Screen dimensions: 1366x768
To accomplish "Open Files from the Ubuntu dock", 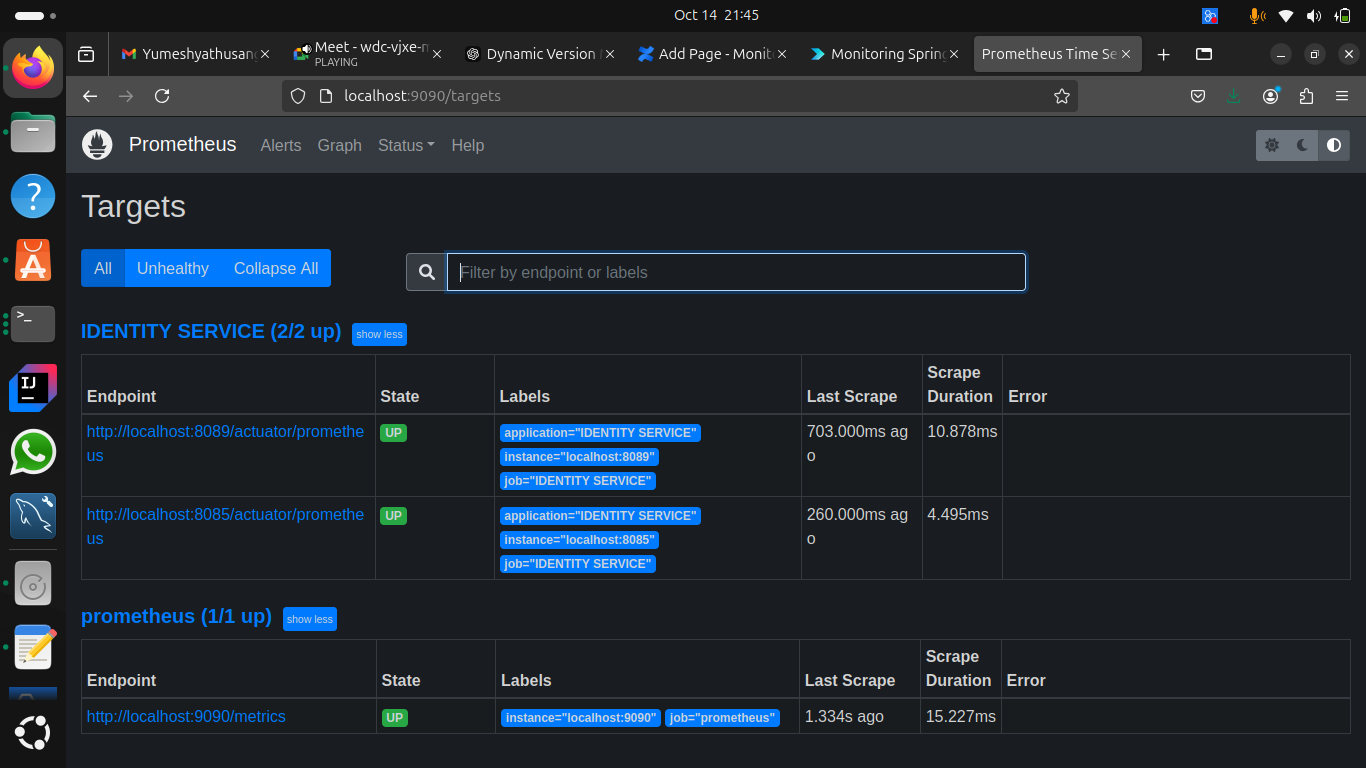I will [x=33, y=131].
